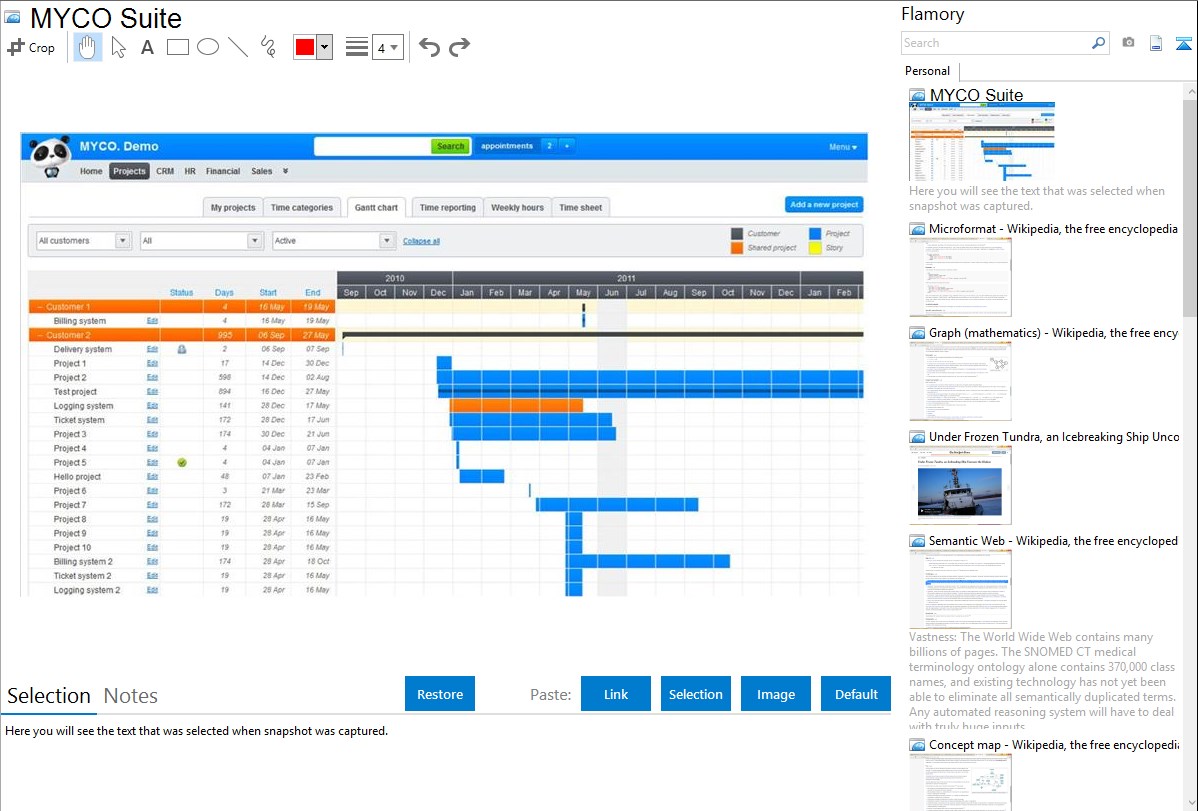Pick the ellipse shape tool

(208, 47)
